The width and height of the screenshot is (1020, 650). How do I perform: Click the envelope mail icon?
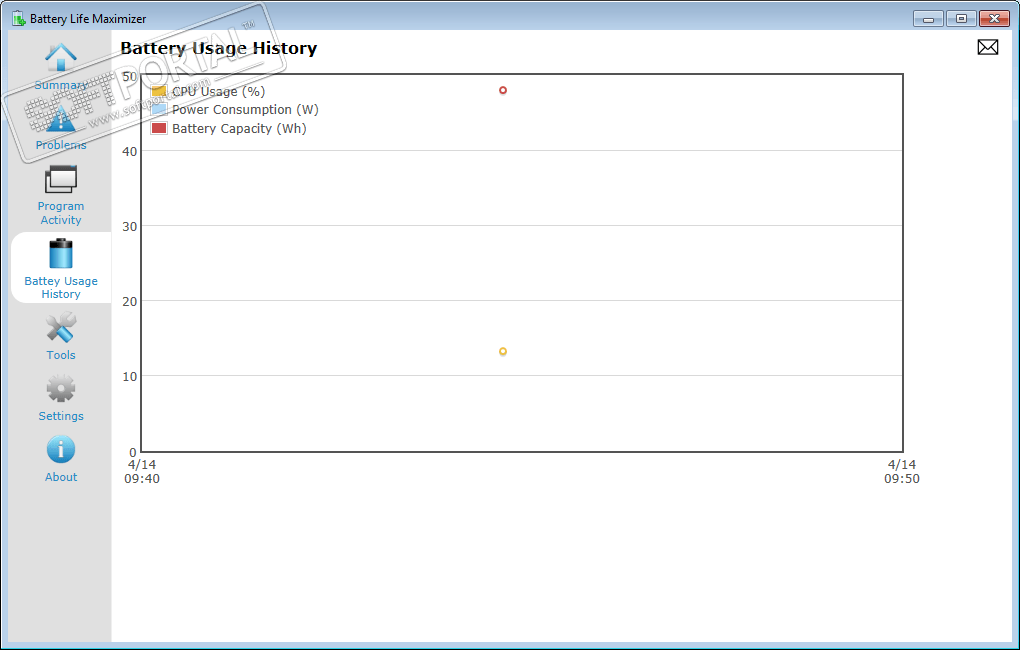coord(987,47)
